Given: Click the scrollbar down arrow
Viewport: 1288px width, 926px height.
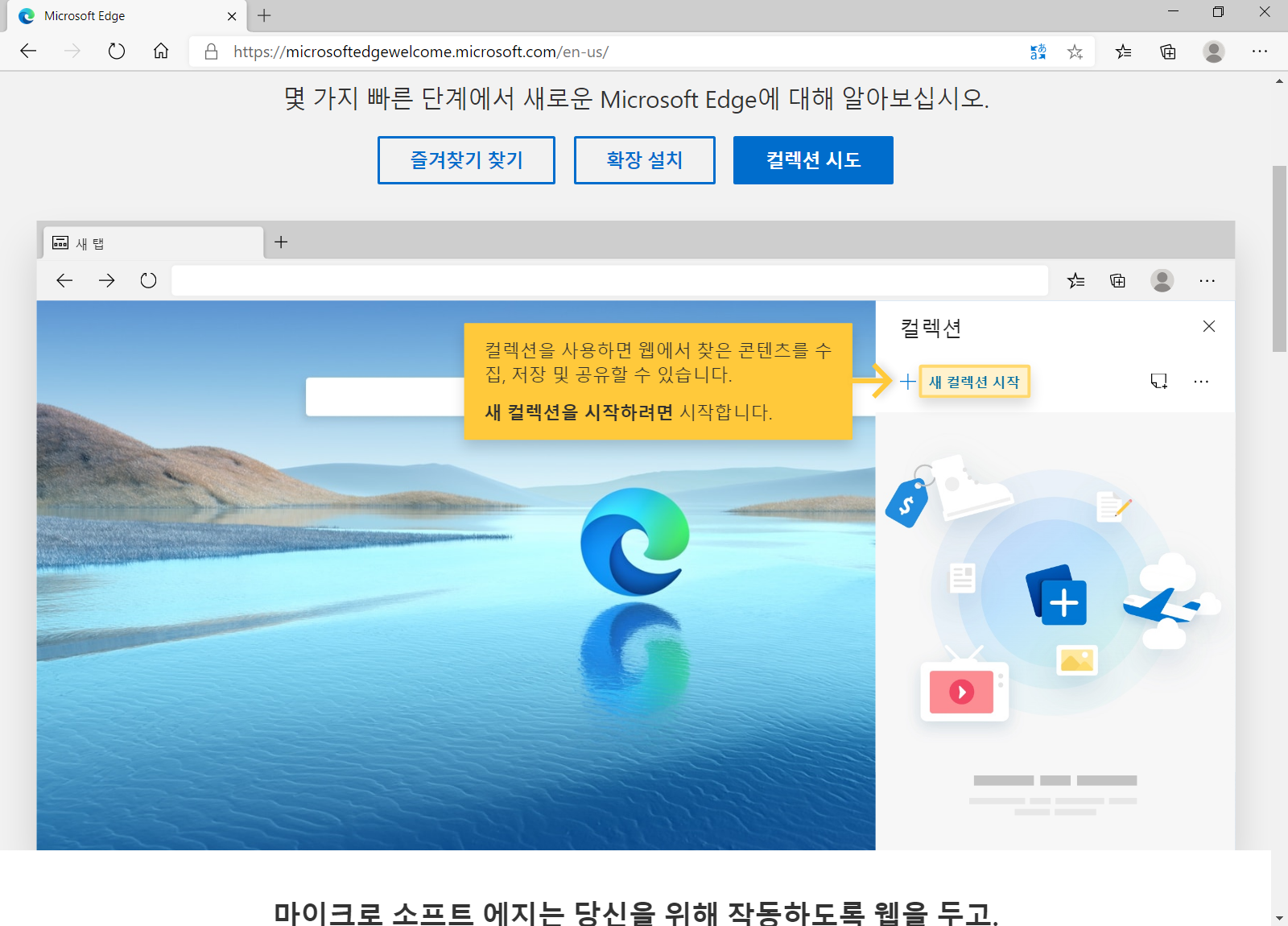Looking at the screenshot, I should click(x=1279, y=918).
